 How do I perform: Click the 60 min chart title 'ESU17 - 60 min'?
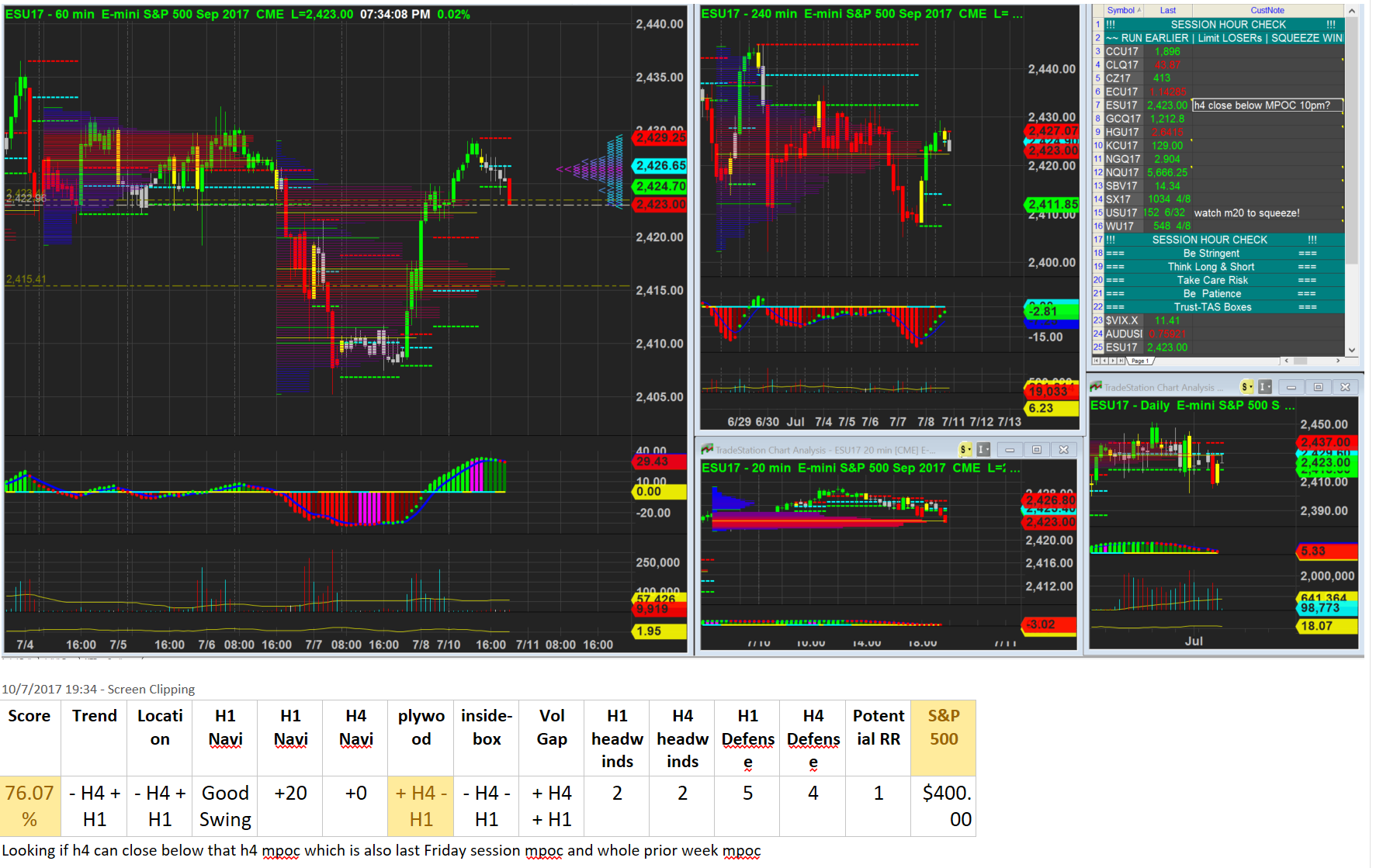50,14
